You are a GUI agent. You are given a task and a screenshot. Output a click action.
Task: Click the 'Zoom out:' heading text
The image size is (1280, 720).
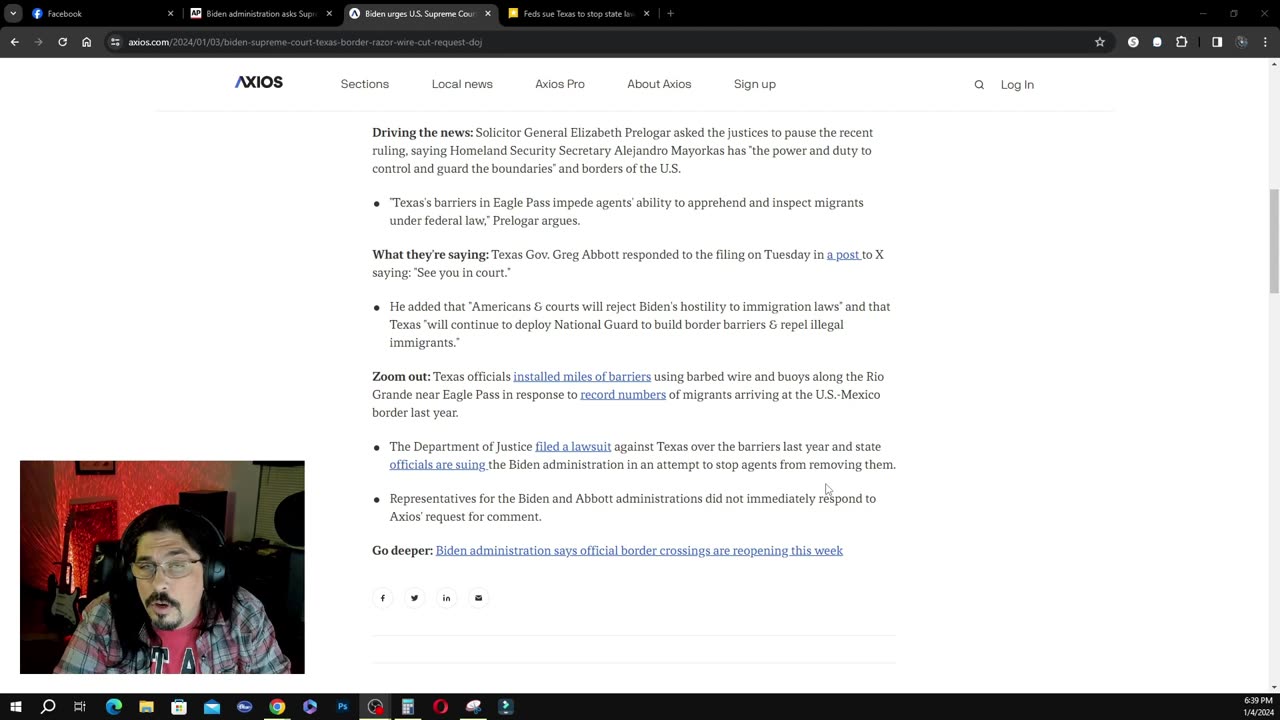point(401,377)
